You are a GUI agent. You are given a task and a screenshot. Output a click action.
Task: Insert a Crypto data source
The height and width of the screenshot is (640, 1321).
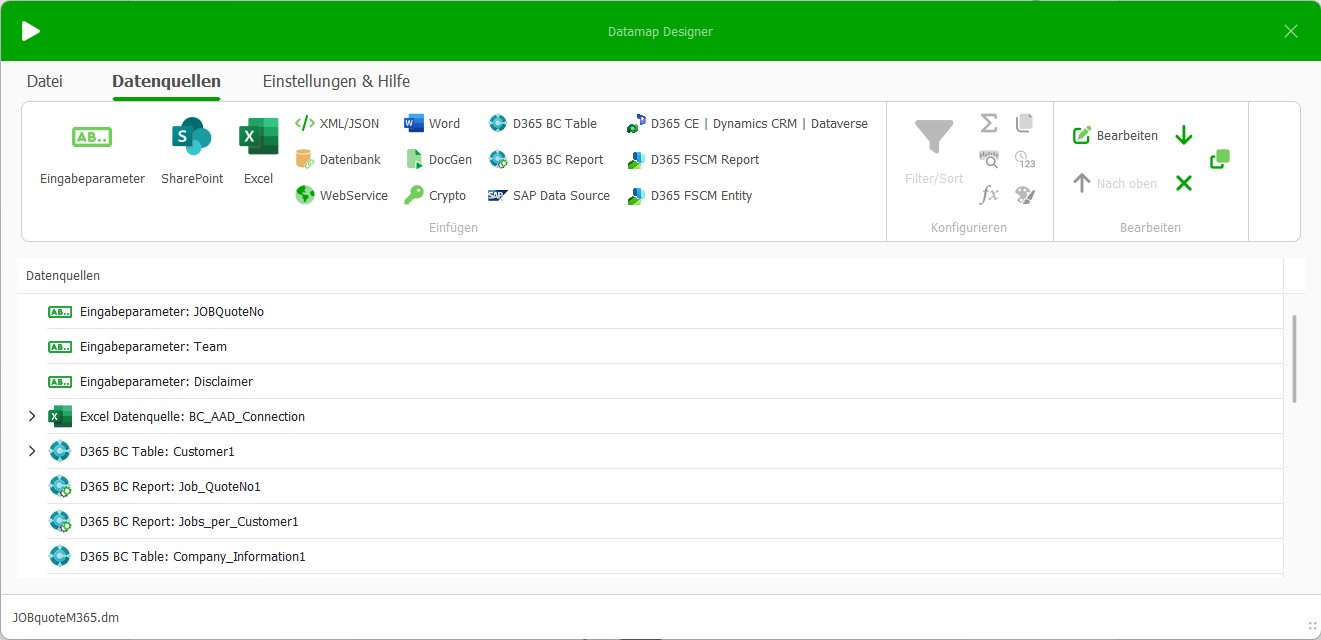click(437, 195)
